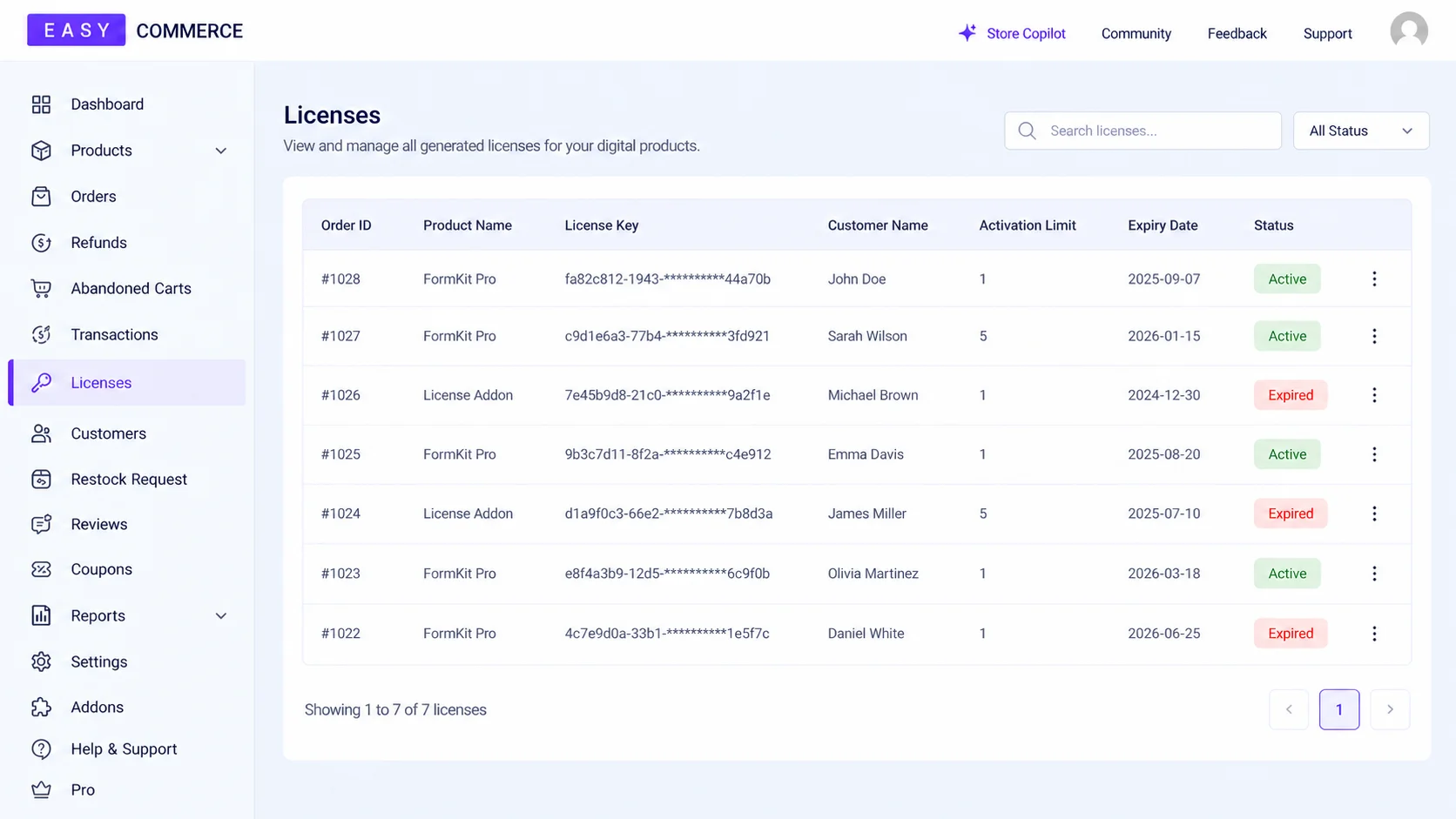Open the Feedback link
The height and width of the screenshot is (819, 1456).
click(x=1237, y=33)
